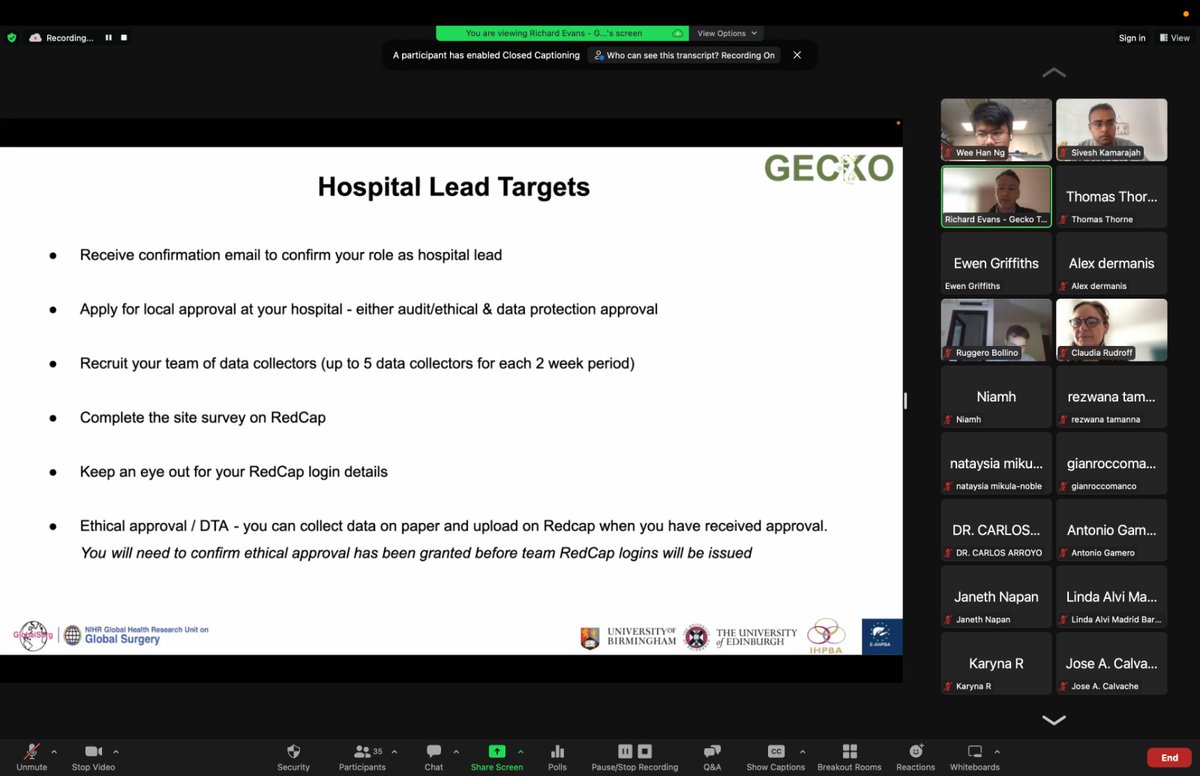Dismiss the Closed Captioning notification
Screen dimensions: 1200x776
point(797,55)
